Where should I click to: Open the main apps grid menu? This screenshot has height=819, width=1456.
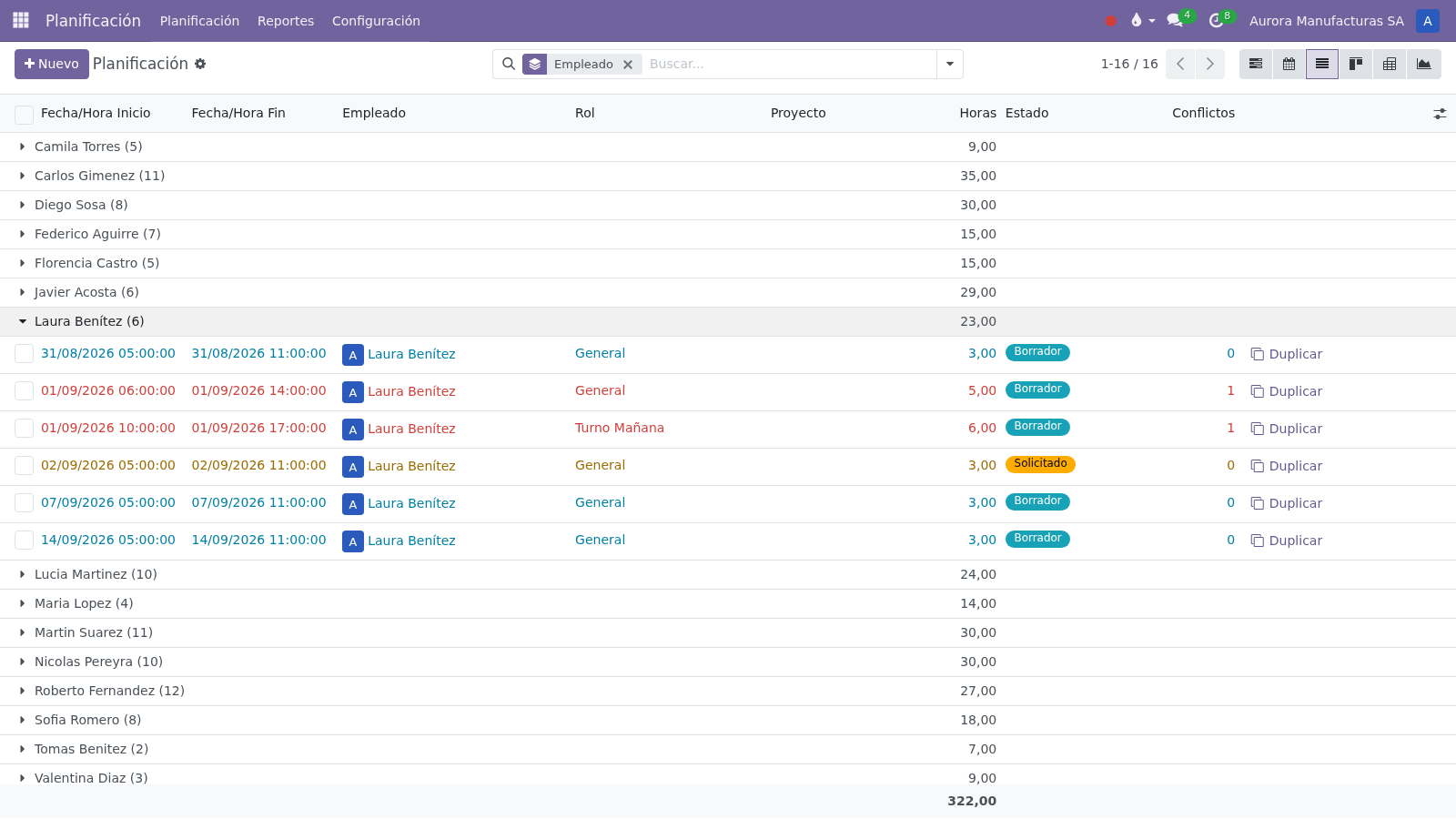tap(21, 20)
